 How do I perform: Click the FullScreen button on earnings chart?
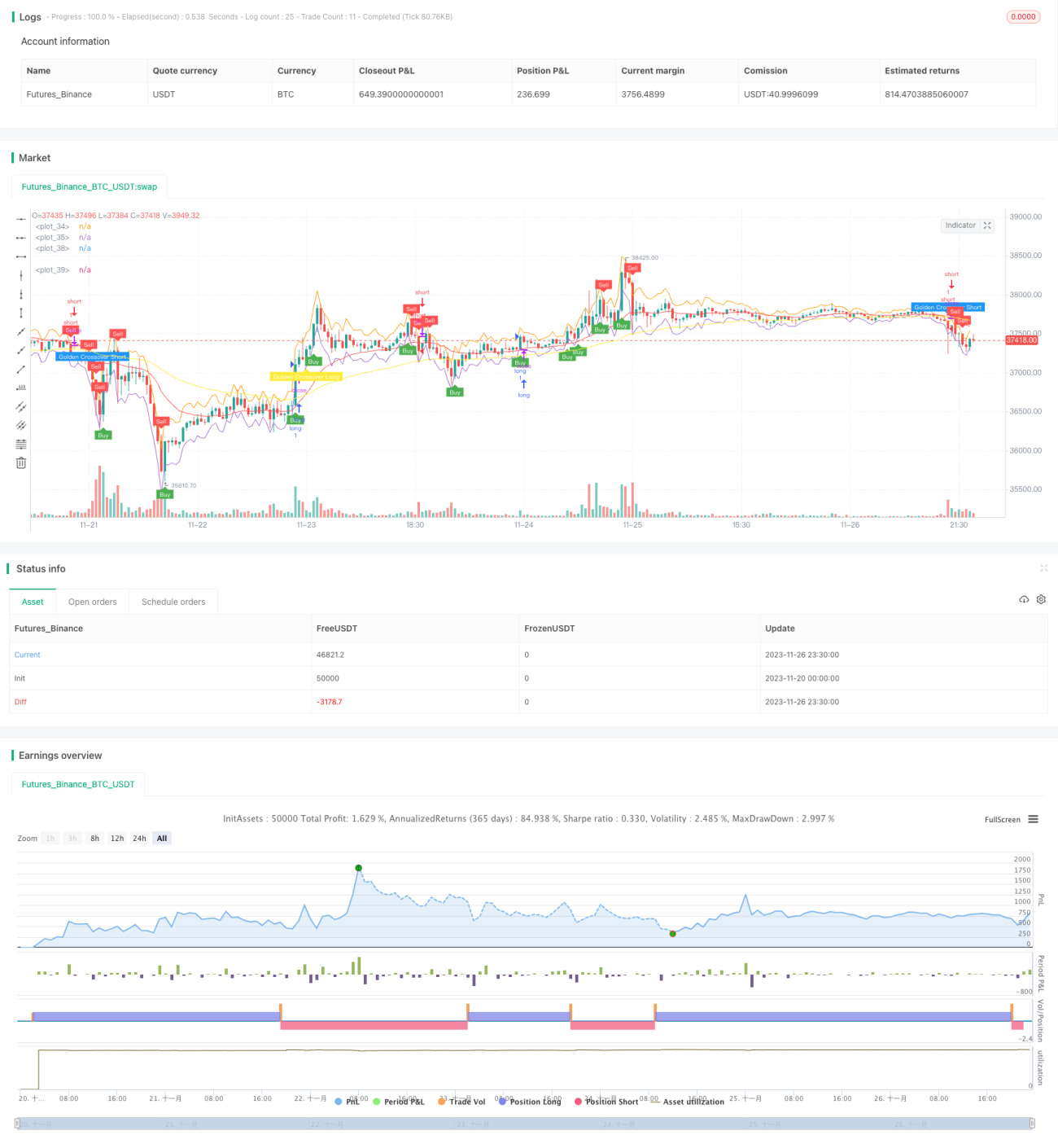coord(1002,820)
